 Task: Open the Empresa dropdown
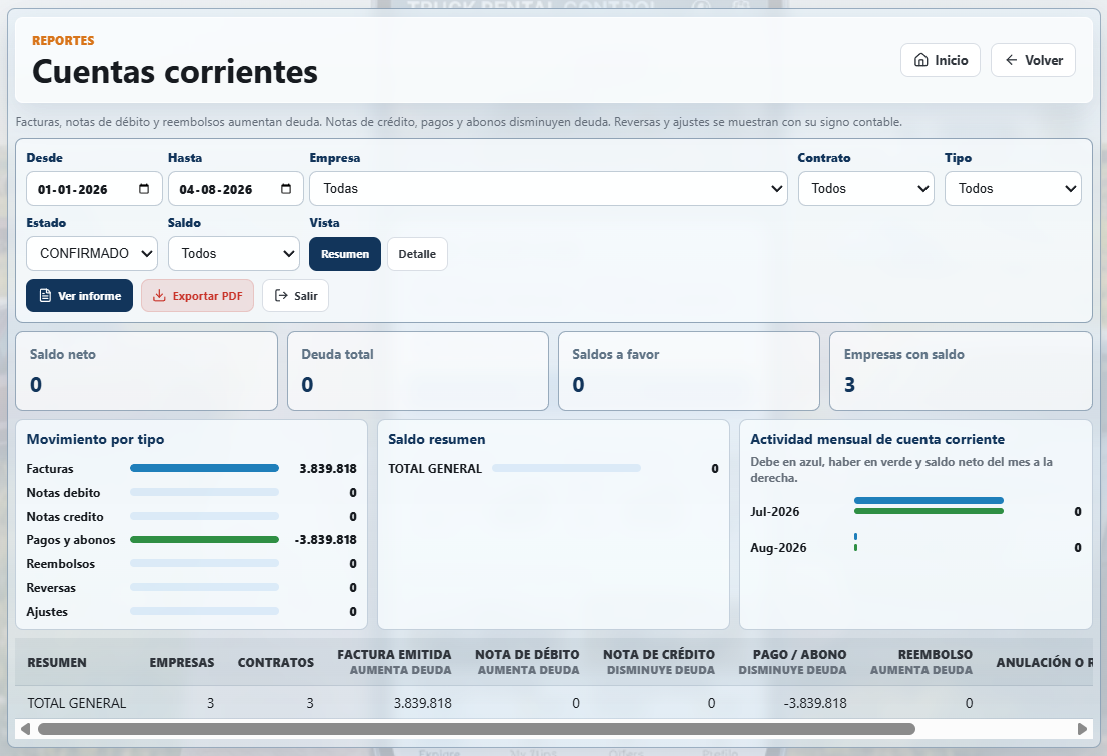coord(549,188)
